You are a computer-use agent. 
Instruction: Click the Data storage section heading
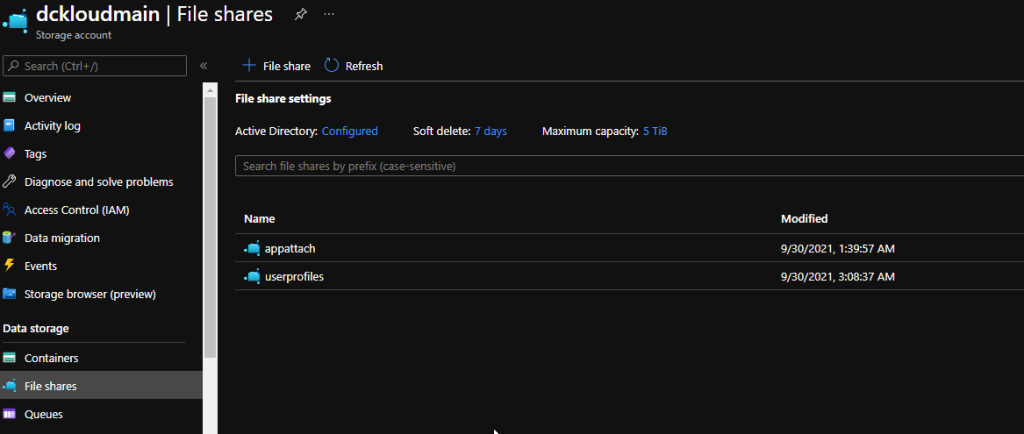(x=36, y=328)
